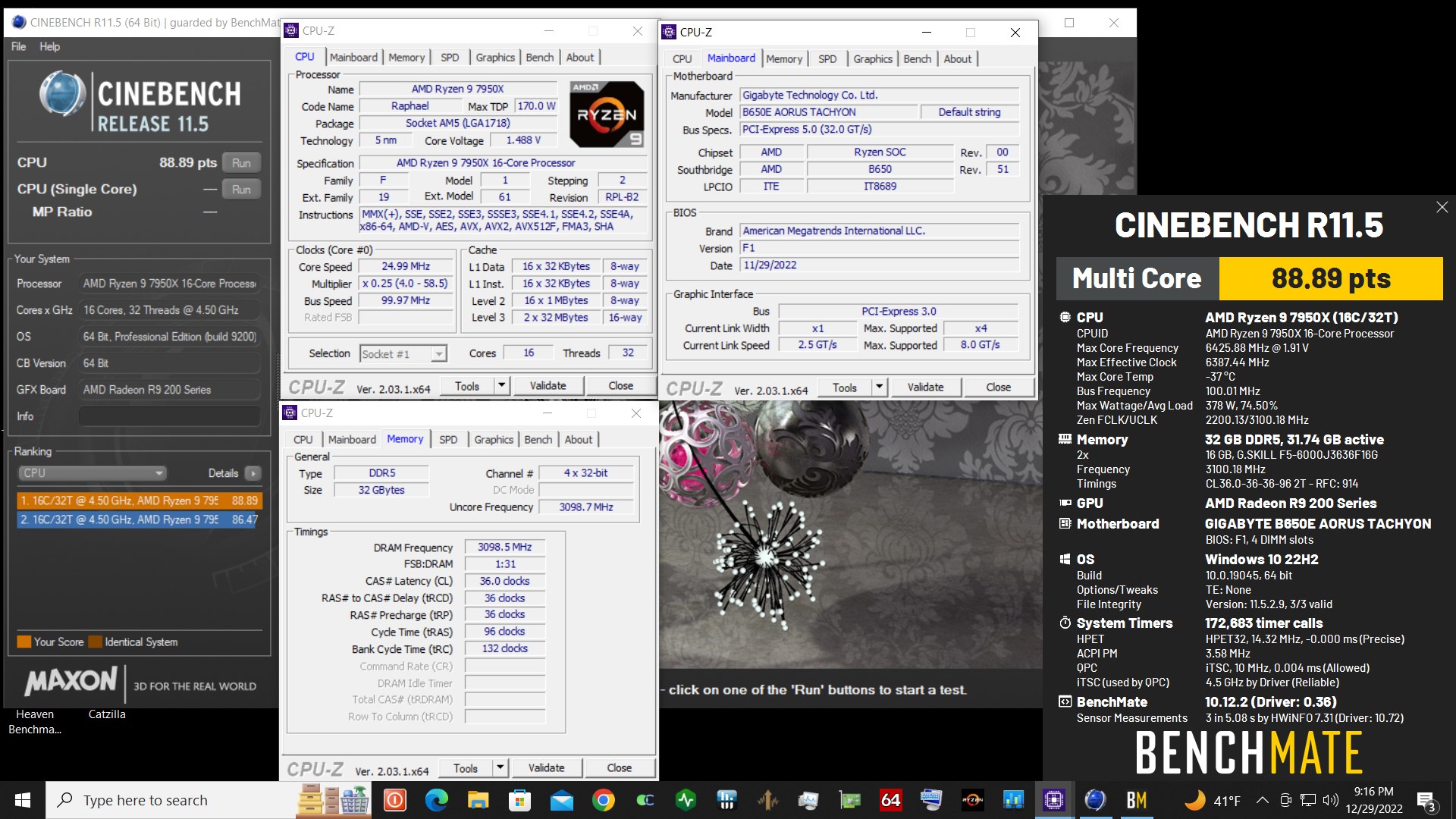Open network status in system tray
The width and height of the screenshot is (1456, 819).
tap(1308, 800)
